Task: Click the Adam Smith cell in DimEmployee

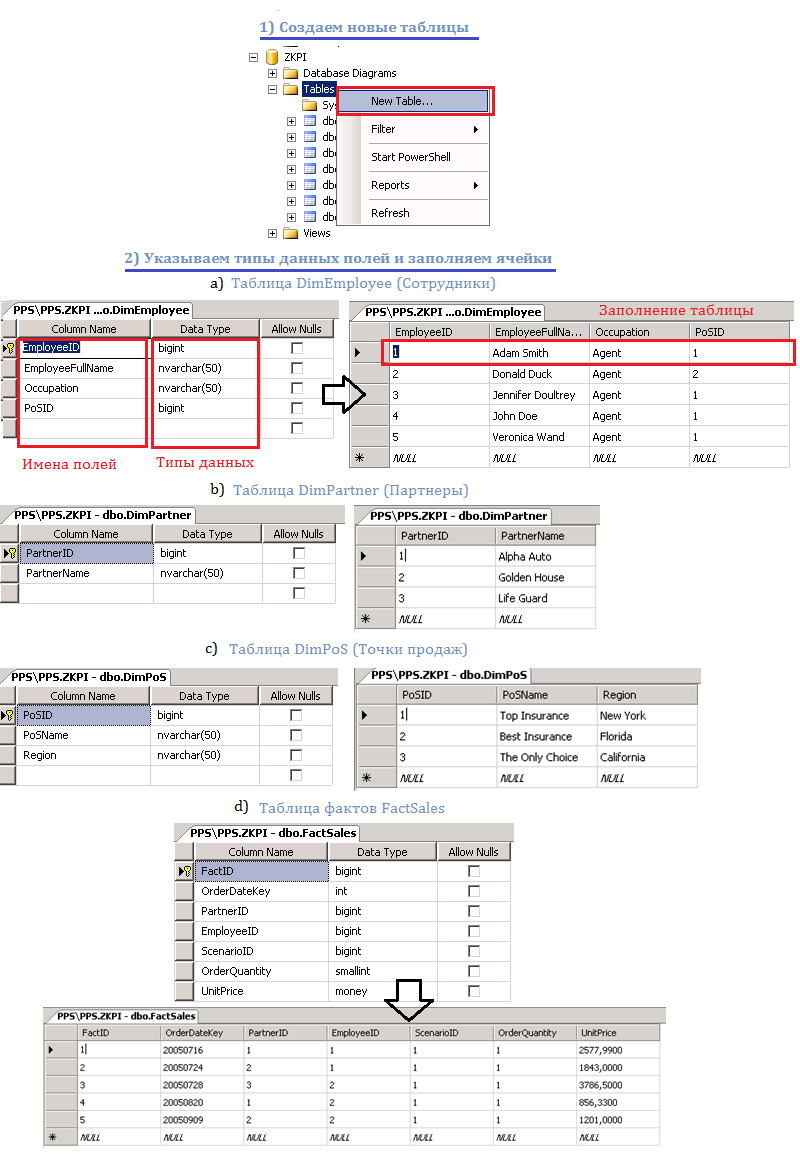Action: coord(520,353)
